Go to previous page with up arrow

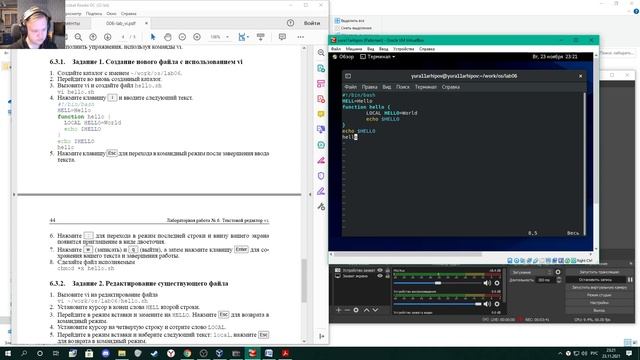point(93,37)
